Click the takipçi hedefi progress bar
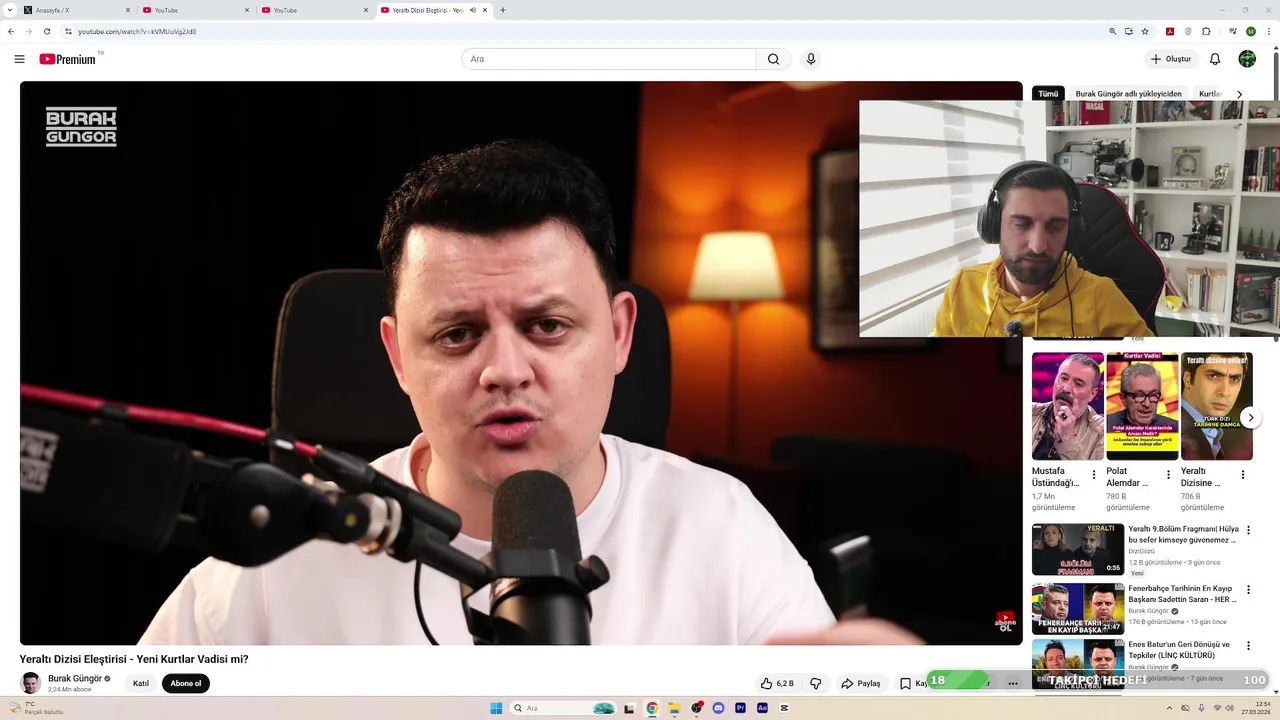 [1098, 680]
